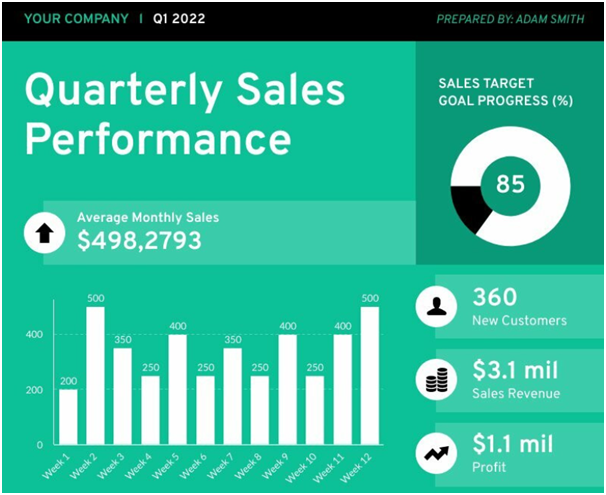Click the Quarterly Sales Performance title
The width and height of the screenshot is (606, 495).
point(185,114)
